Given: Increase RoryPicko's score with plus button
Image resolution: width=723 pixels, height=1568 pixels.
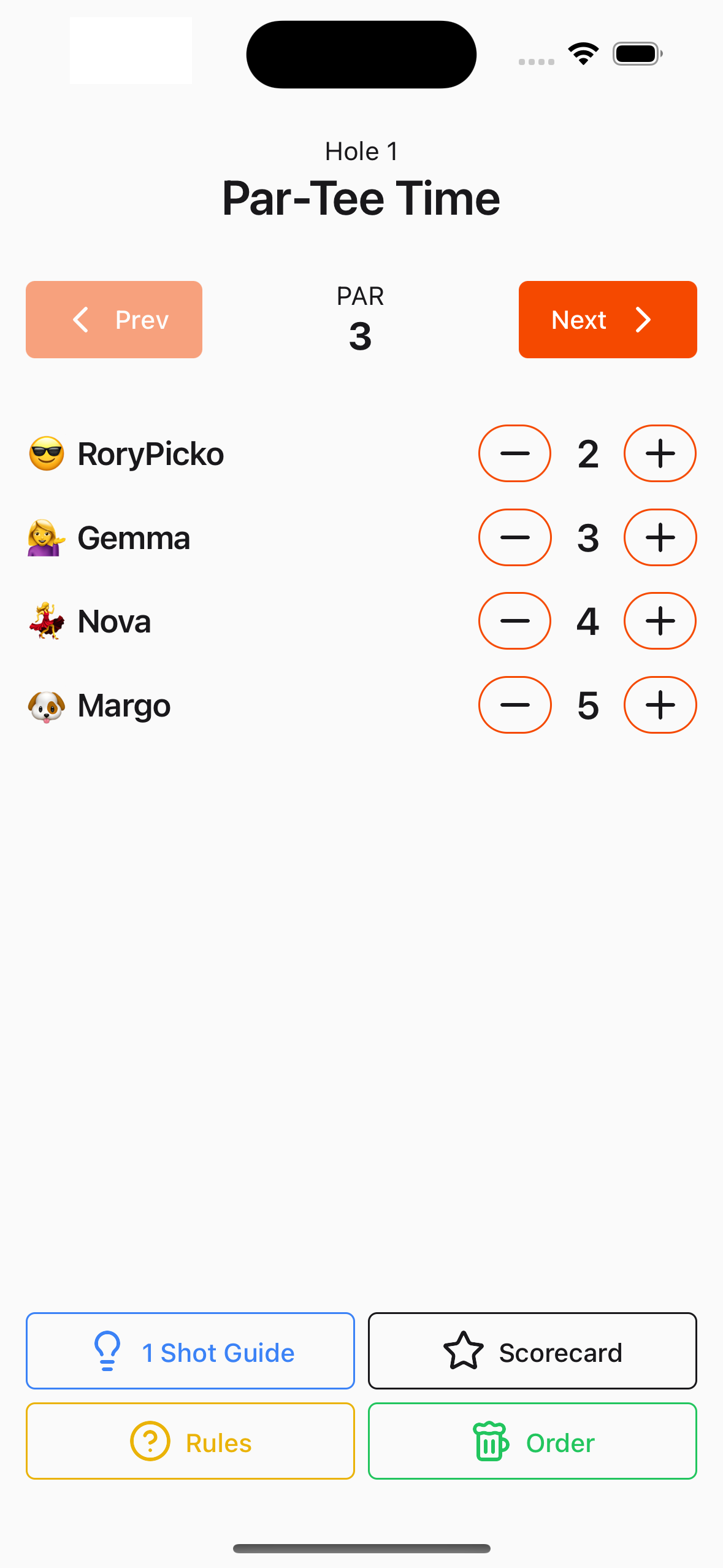Looking at the screenshot, I should click(660, 453).
